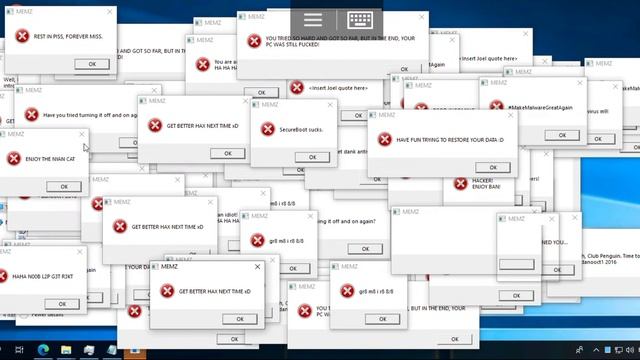The image size is (640, 360).
Task: Click '#MakeMalwareGreatAgain' message text
Action: click(x=540, y=107)
